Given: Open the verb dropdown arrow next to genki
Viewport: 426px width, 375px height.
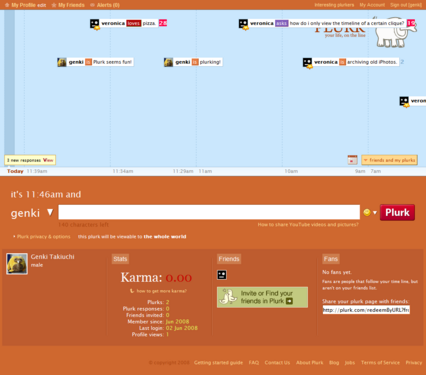Looking at the screenshot, I should (x=50, y=212).
